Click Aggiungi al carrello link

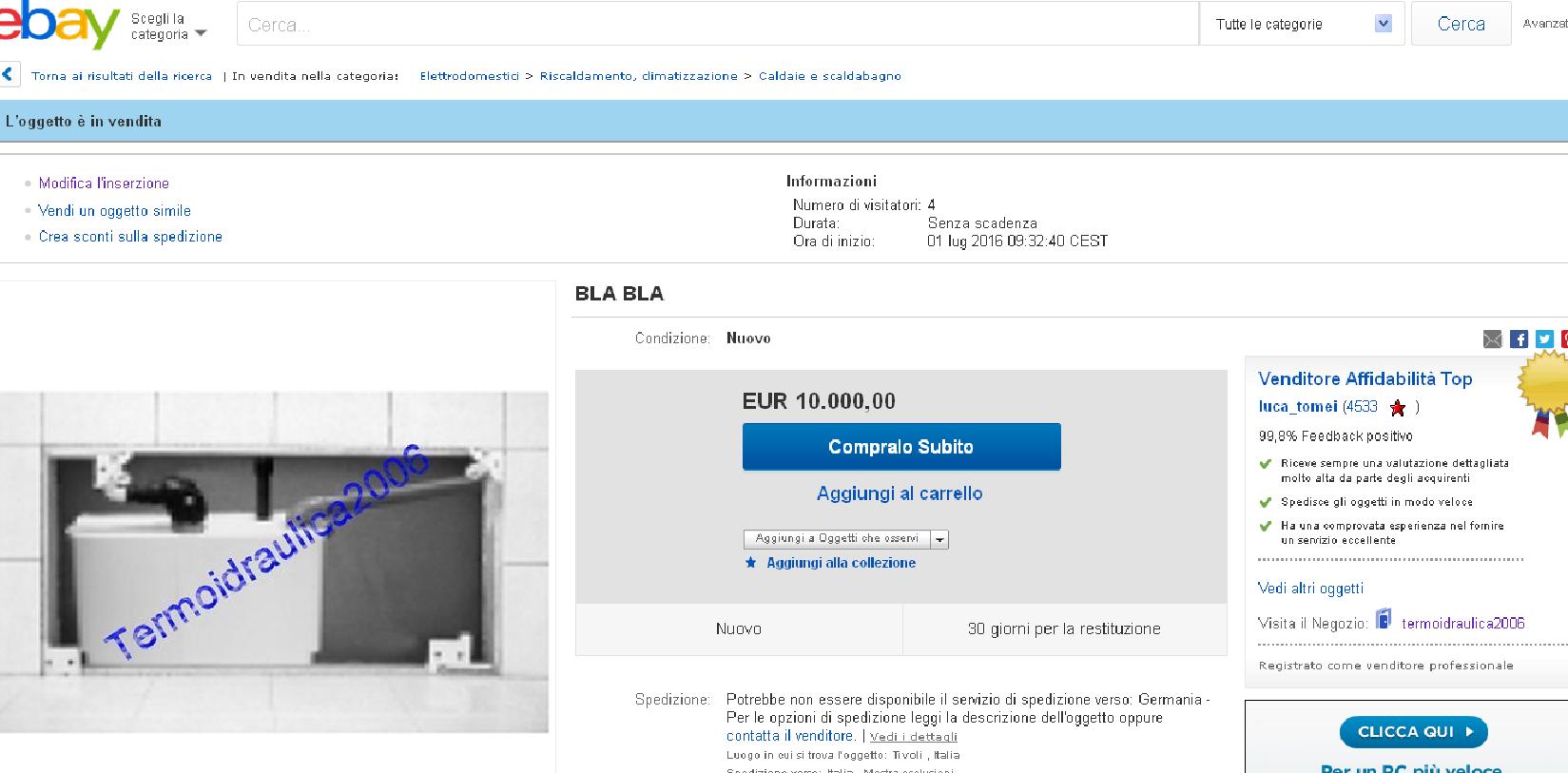click(x=900, y=493)
